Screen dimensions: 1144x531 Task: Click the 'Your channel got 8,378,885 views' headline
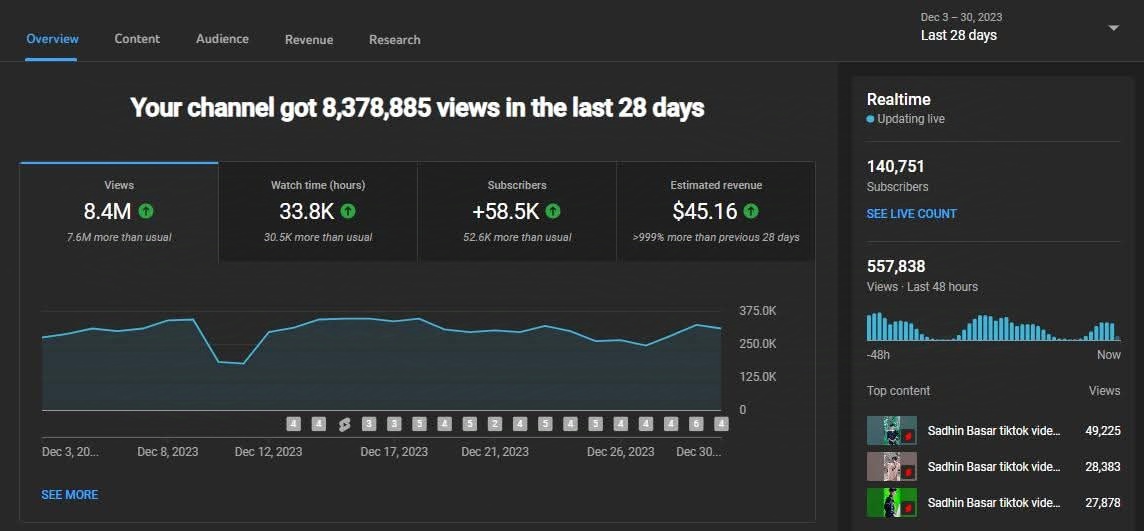[417, 108]
